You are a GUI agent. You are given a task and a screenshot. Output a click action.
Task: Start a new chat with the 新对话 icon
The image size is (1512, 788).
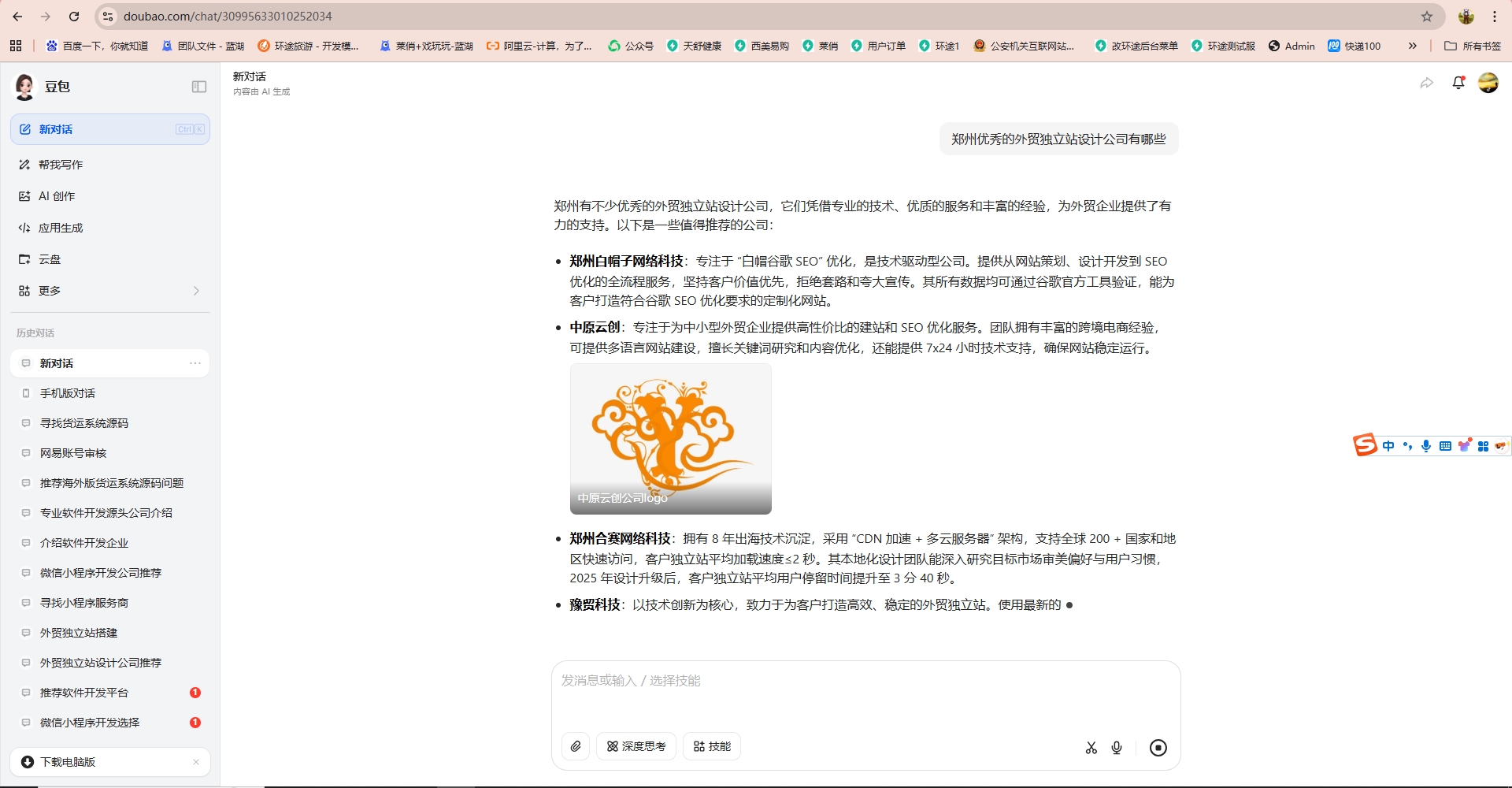(x=24, y=128)
